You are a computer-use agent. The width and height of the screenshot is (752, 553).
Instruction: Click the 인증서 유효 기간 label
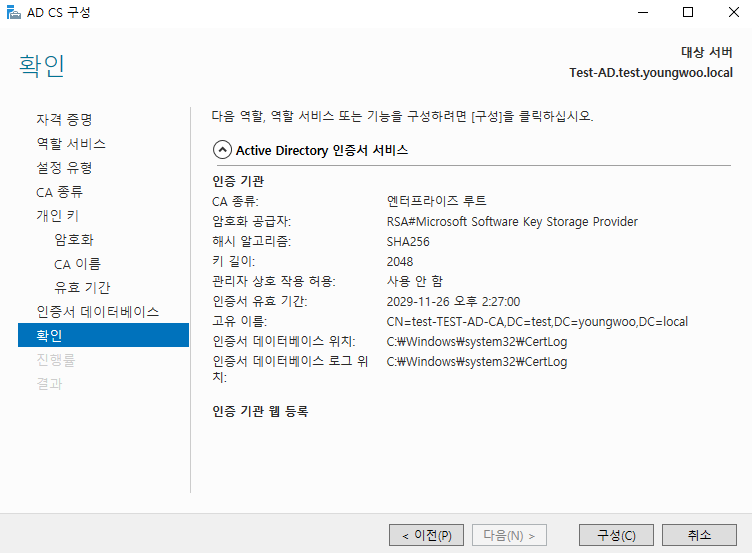[260, 301]
